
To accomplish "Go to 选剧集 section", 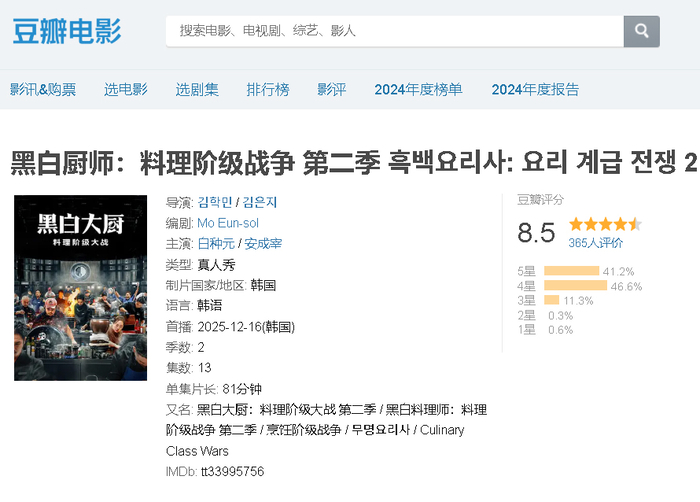I will point(197,89).
